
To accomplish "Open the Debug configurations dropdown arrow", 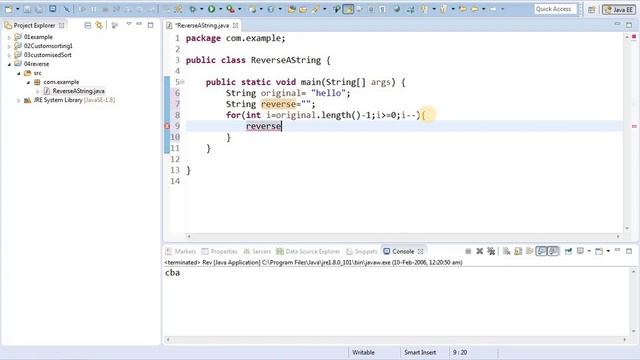I will click(x=201, y=9).
